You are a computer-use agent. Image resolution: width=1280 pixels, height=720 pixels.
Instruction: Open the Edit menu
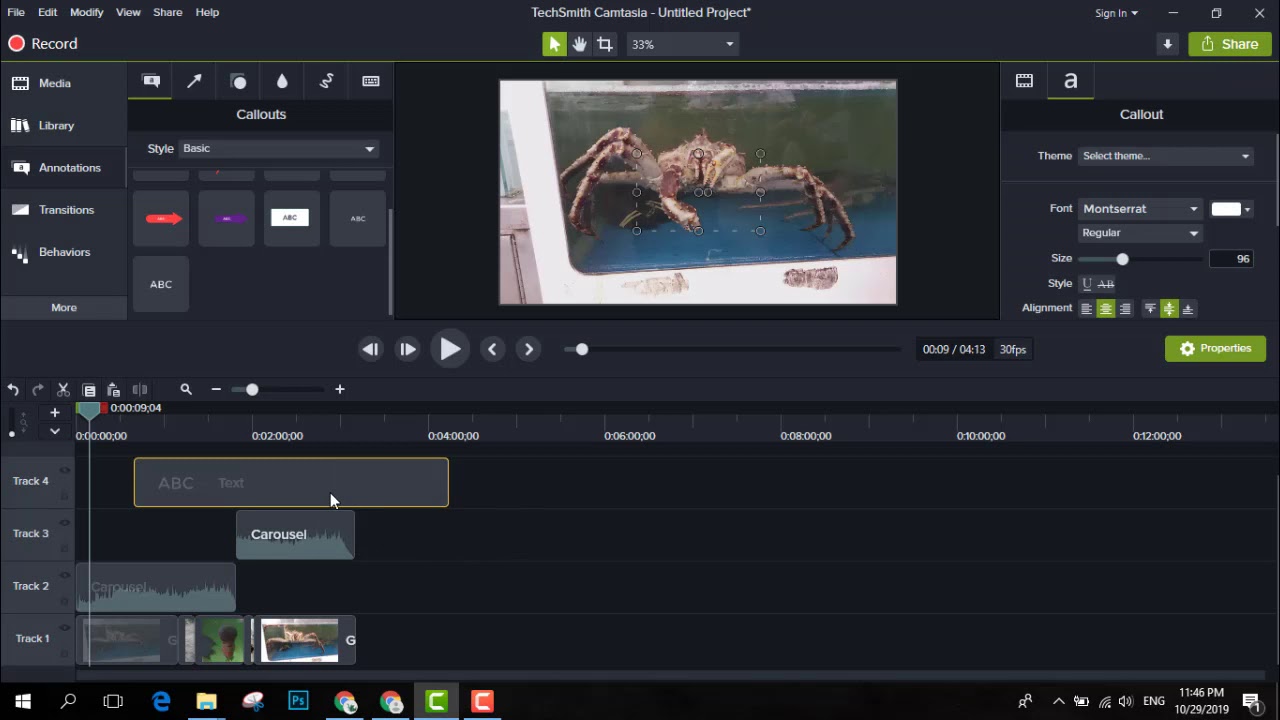click(48, 12)
